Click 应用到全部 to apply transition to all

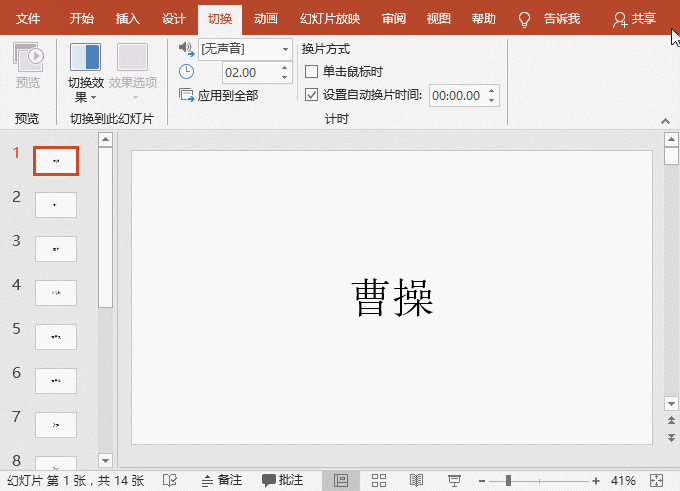pos(219,96)
